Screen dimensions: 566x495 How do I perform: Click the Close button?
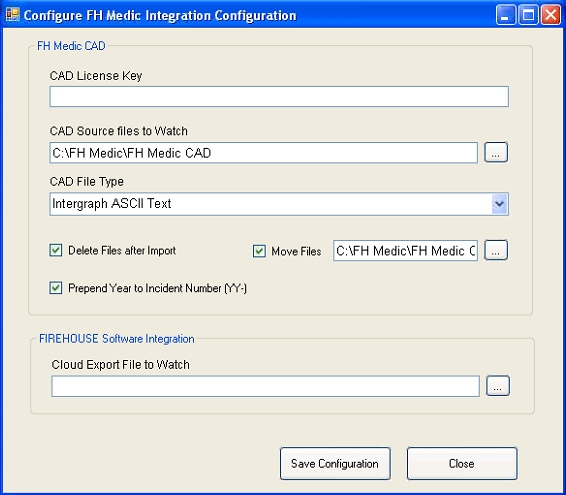(x=462, y=463)
